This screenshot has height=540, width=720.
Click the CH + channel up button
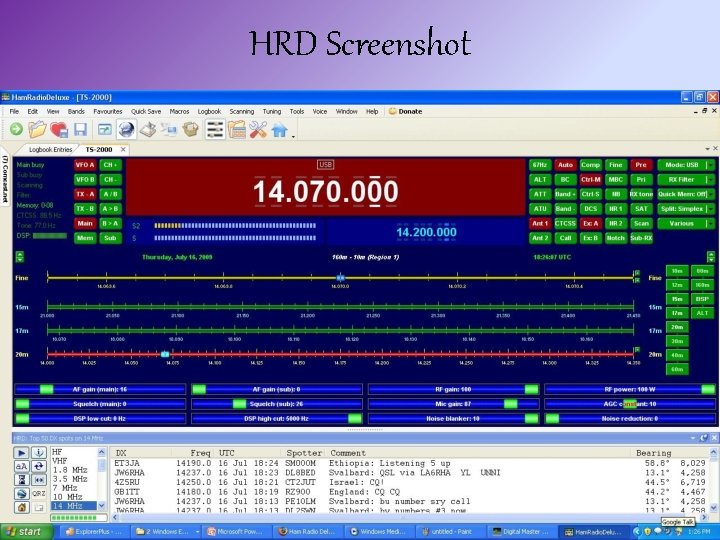110,165
